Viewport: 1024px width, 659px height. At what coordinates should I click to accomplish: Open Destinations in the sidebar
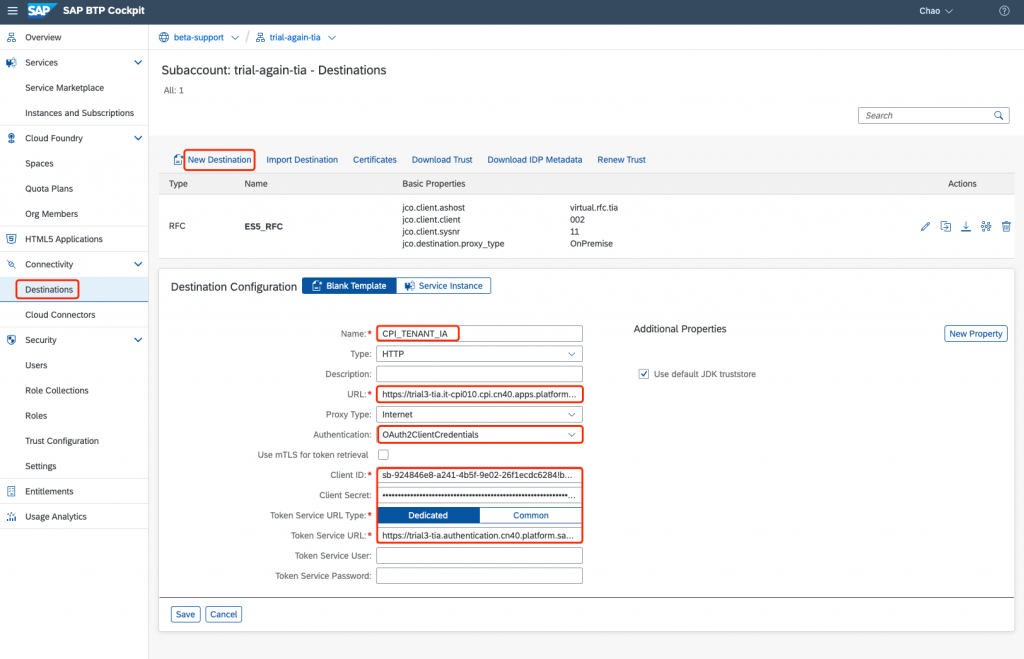click(49, 290)
